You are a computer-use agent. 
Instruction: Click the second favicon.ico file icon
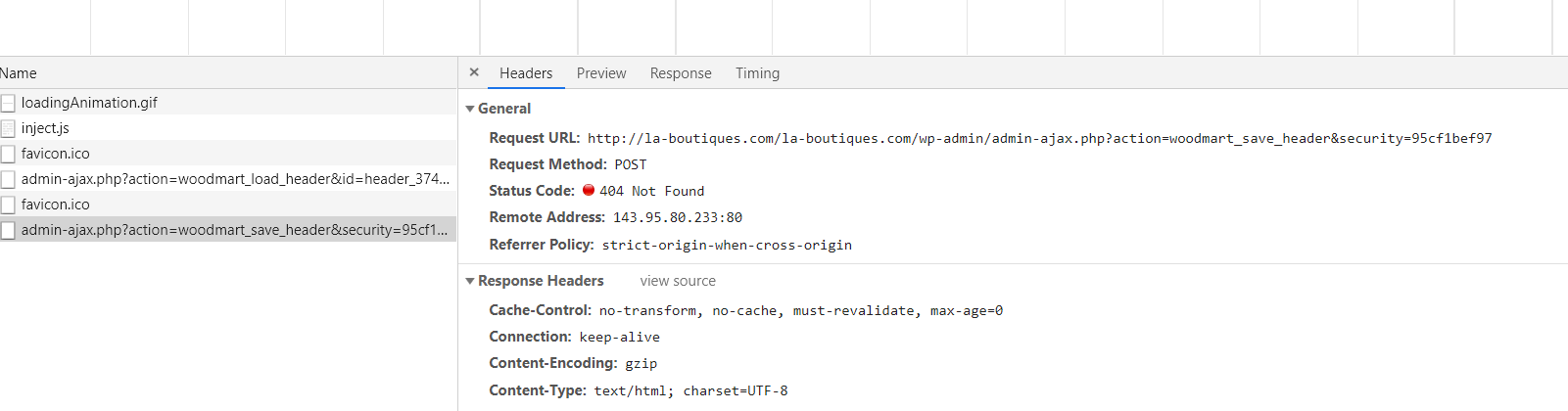[8, 205]
